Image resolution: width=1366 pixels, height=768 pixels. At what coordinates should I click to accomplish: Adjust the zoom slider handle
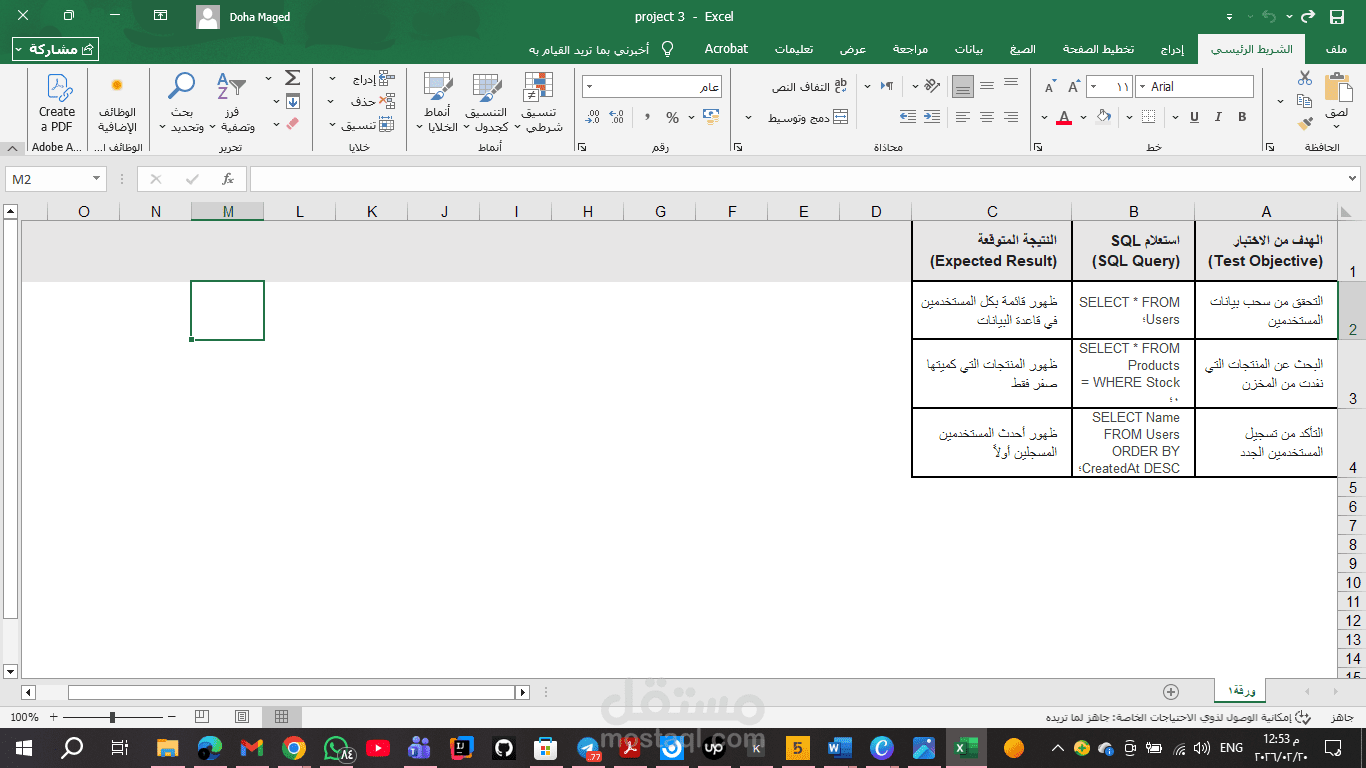[112, 717]
